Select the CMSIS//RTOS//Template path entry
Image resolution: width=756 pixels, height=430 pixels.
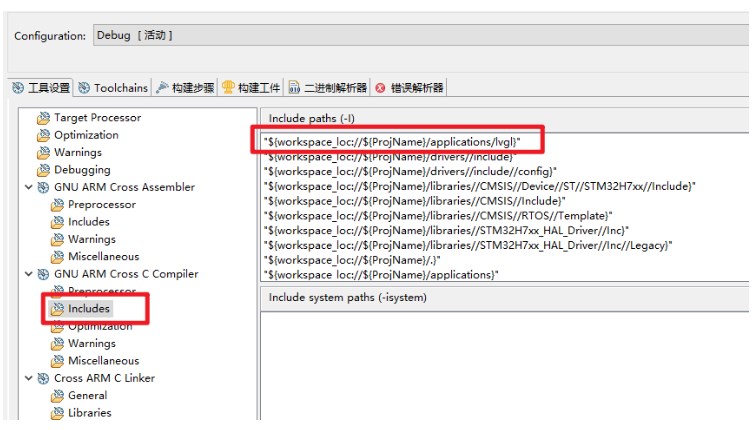coord(438,215)
